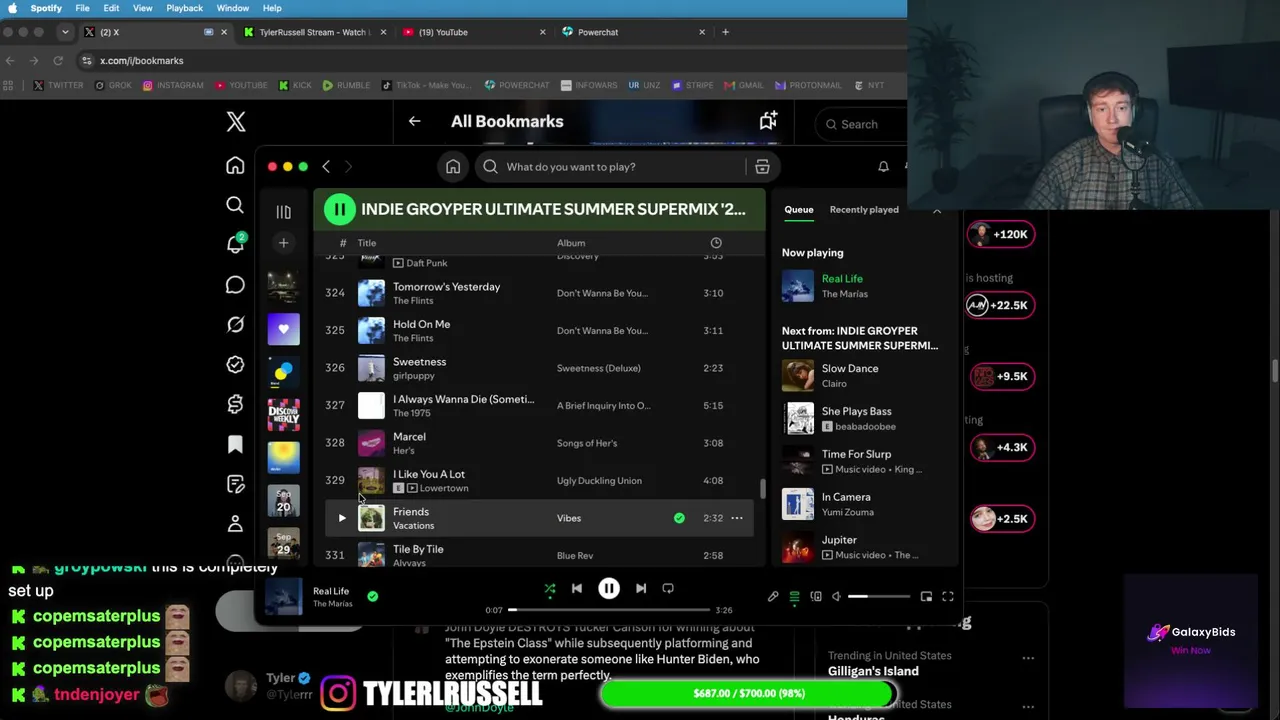
Task: Open the macOS Apple menu
Action: 12,8
